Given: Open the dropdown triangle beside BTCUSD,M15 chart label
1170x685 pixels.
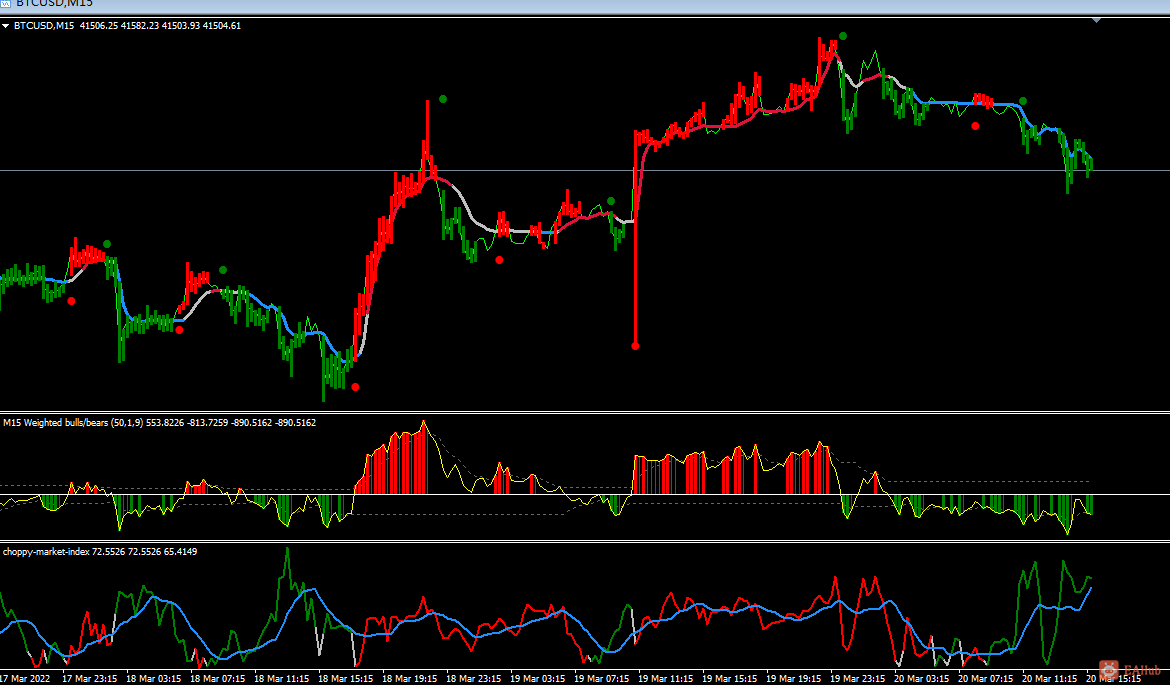Looking at the screenshot, I should 6,26.
